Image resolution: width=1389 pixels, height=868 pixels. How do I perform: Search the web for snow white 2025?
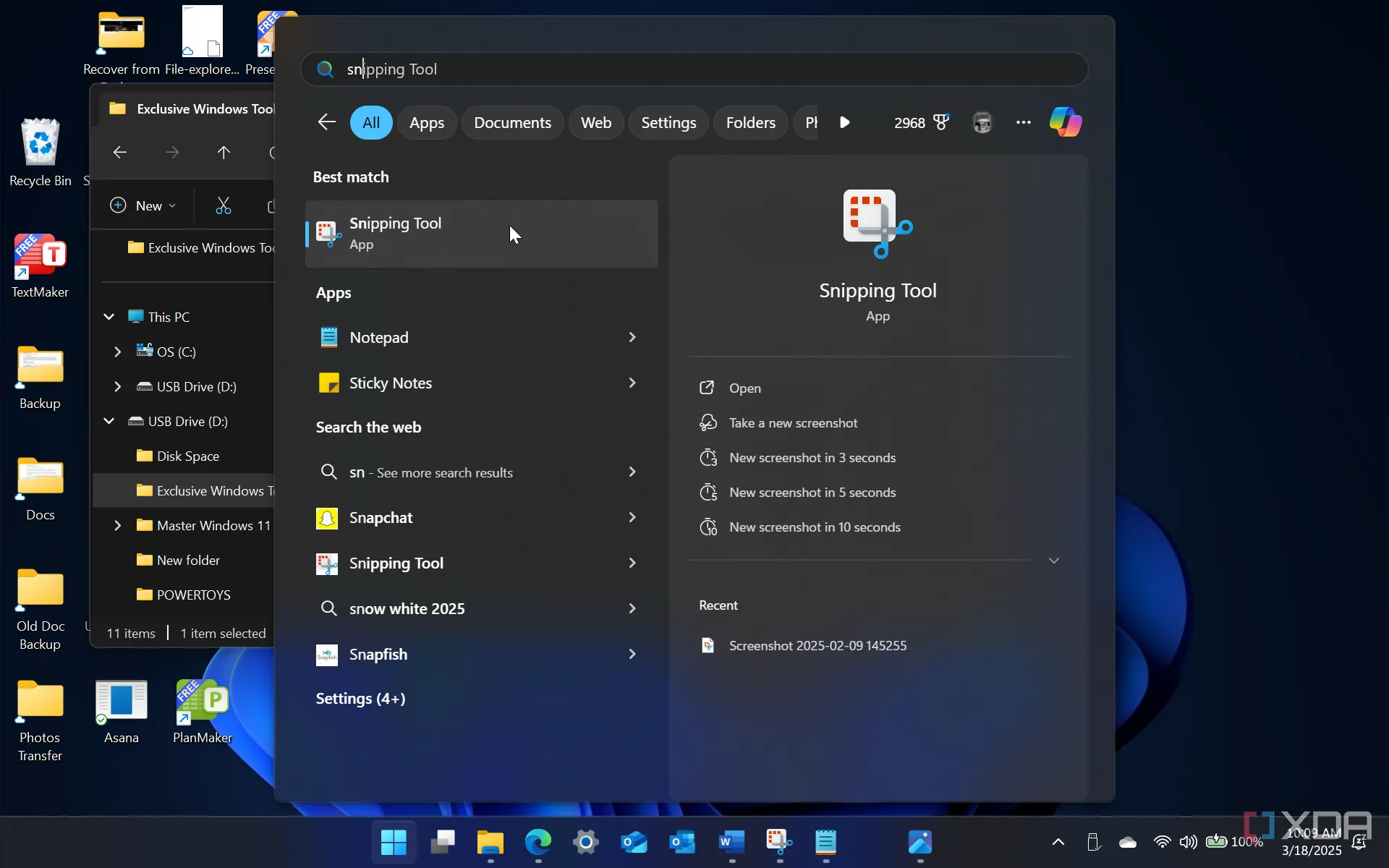point(481,608)
